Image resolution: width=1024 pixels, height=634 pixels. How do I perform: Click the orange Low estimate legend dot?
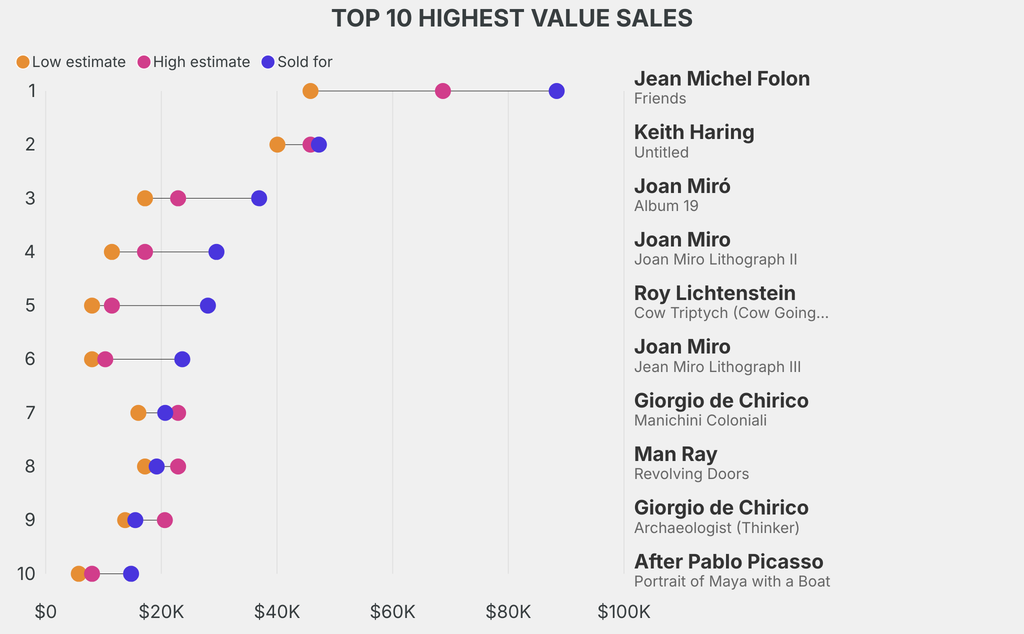tap(23, 62)
